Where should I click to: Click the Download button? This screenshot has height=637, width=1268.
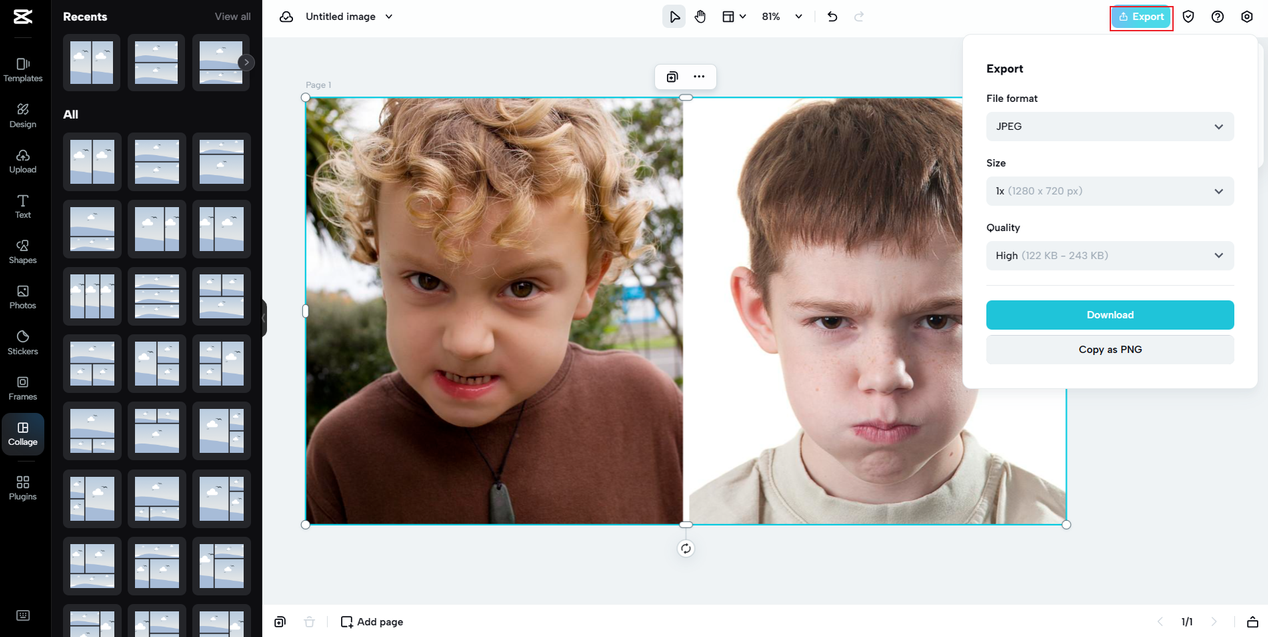(1110, 315)
